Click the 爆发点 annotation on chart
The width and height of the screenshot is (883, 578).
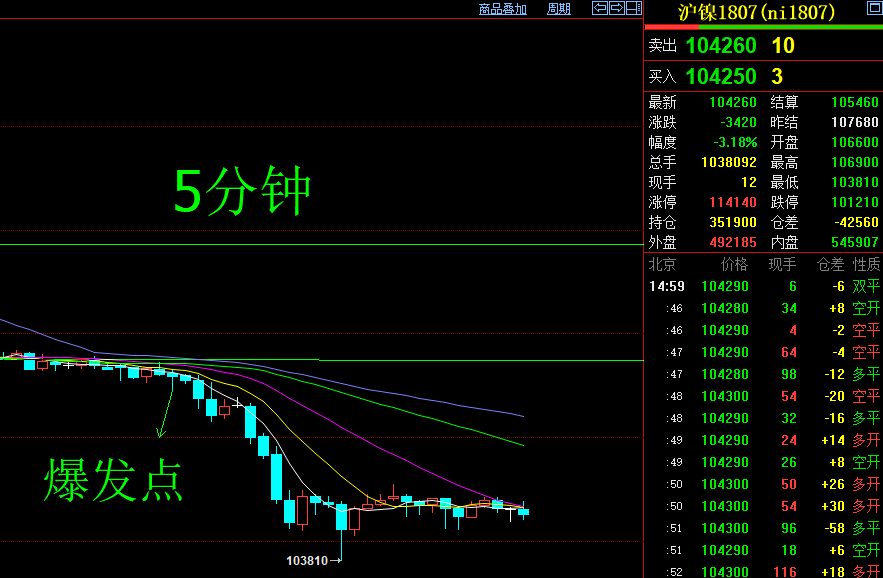click(115, 479)
